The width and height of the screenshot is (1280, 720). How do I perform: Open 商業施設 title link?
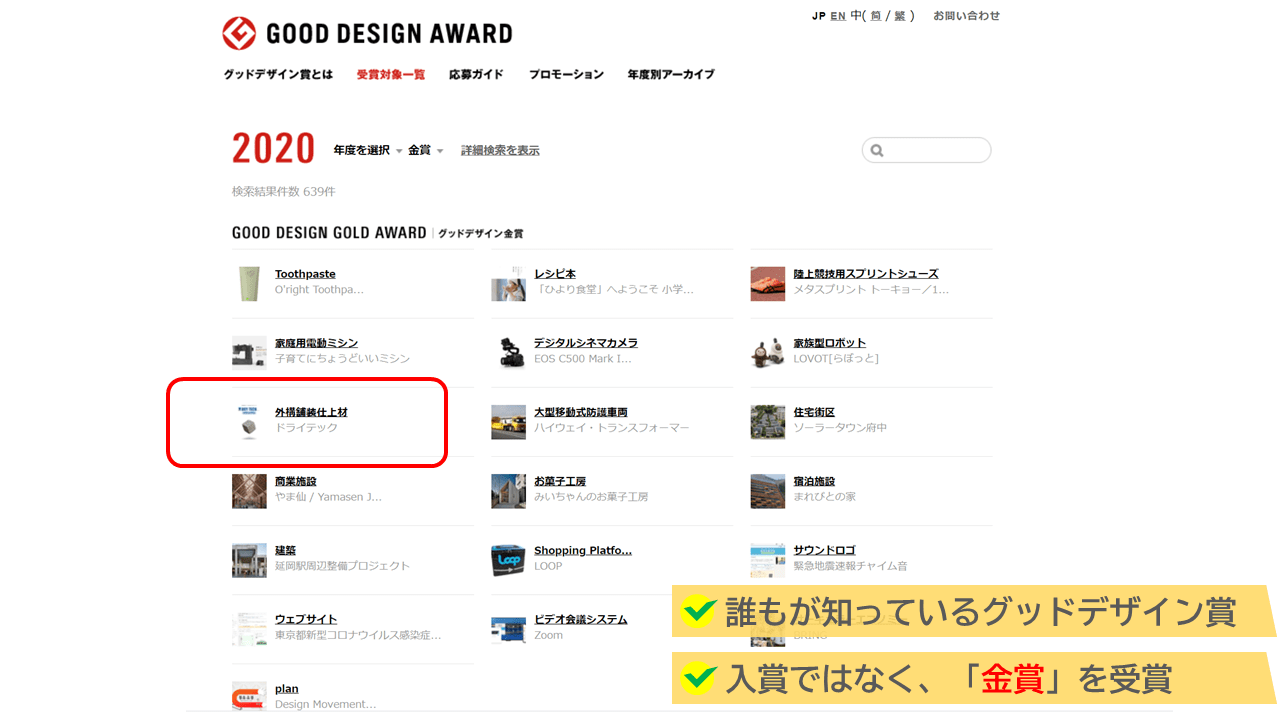point(296,481)
